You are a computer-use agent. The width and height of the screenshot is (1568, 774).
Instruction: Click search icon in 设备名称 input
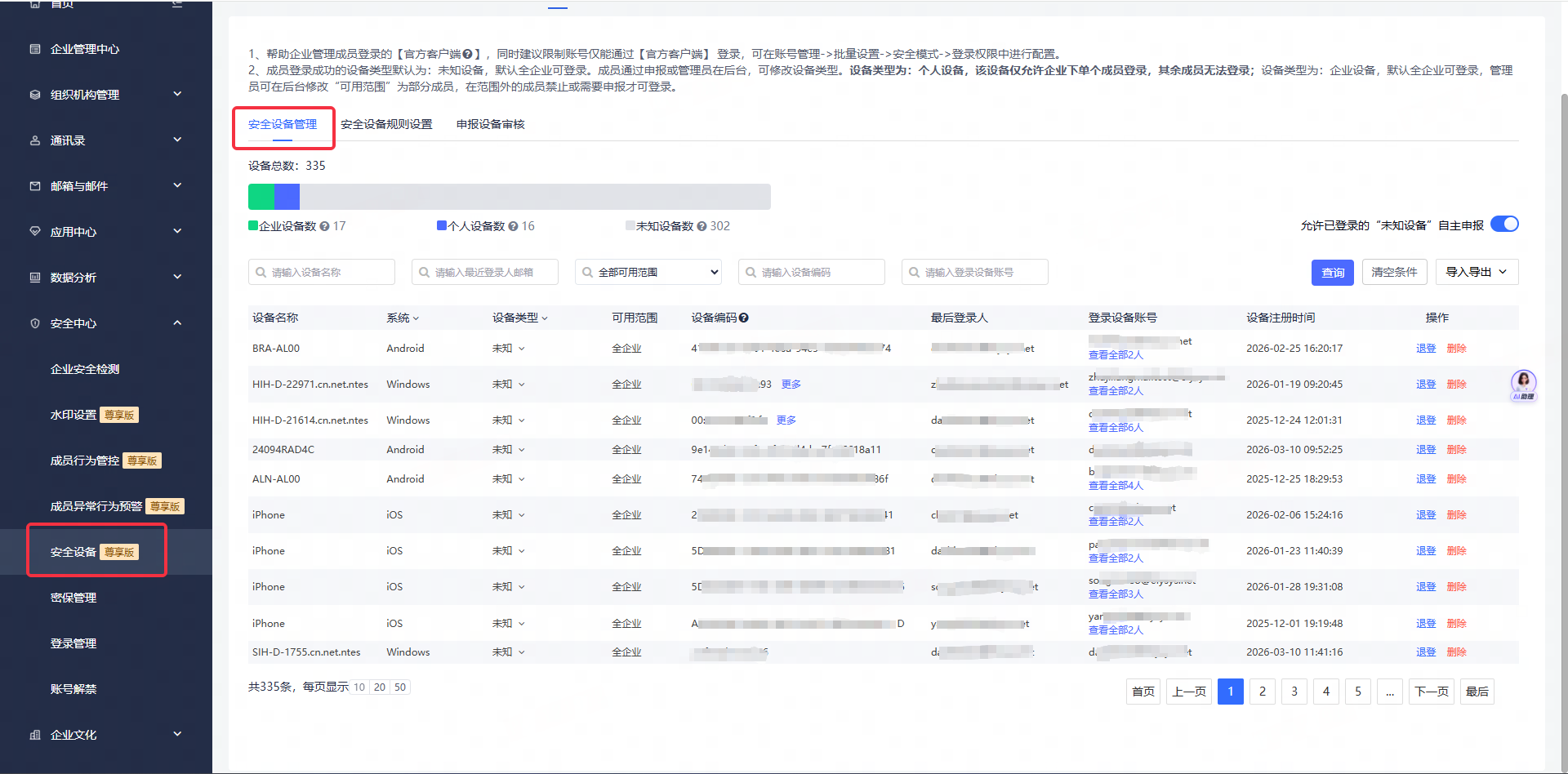click(x=261, y=272)
